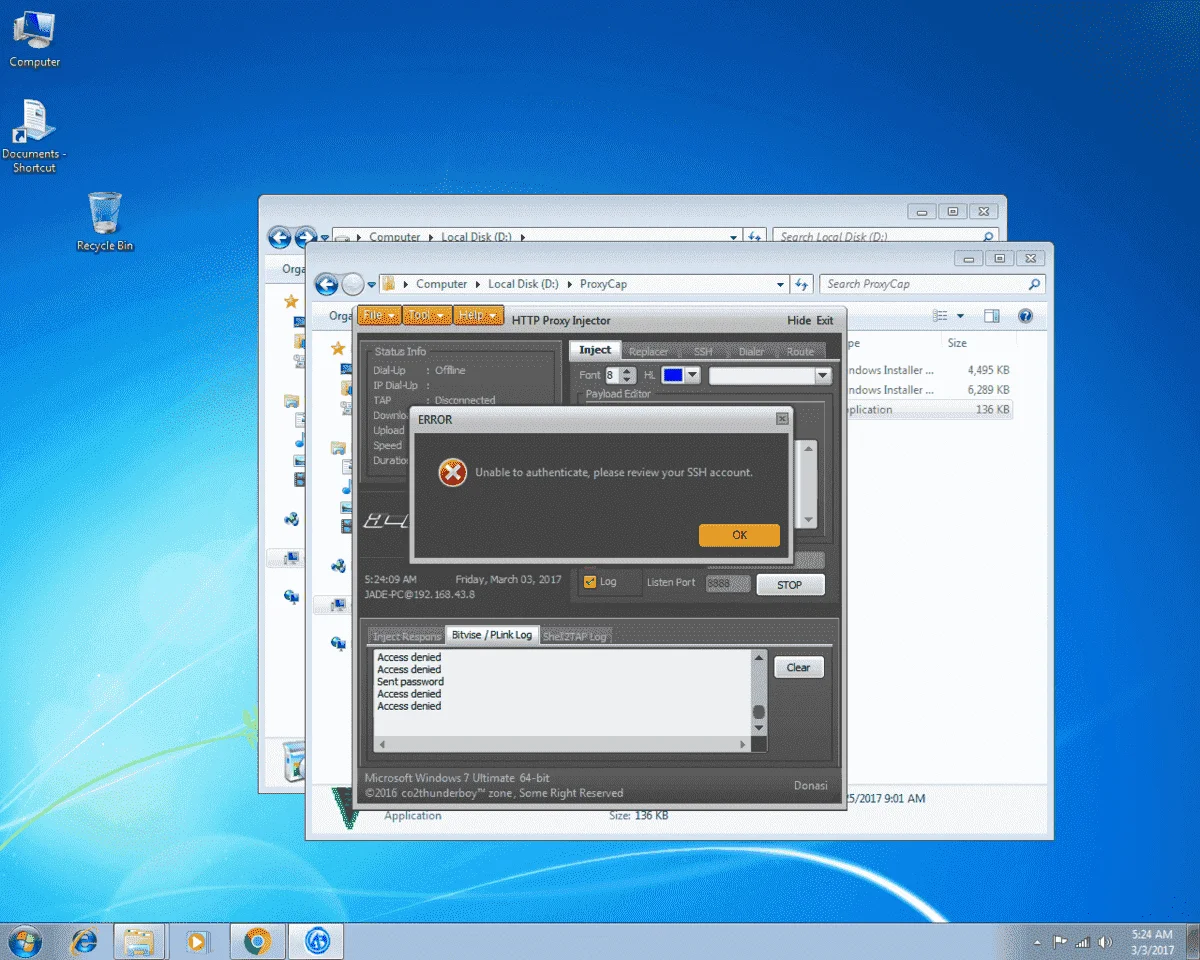Open view options dropdown arrow in ProxyCap
This screenshot has width=1200, height=960.
[961, 316]
